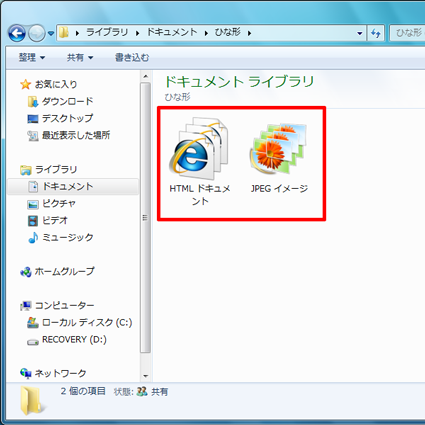Open recent pages dropdown next to Forward button

coord(51,33)
